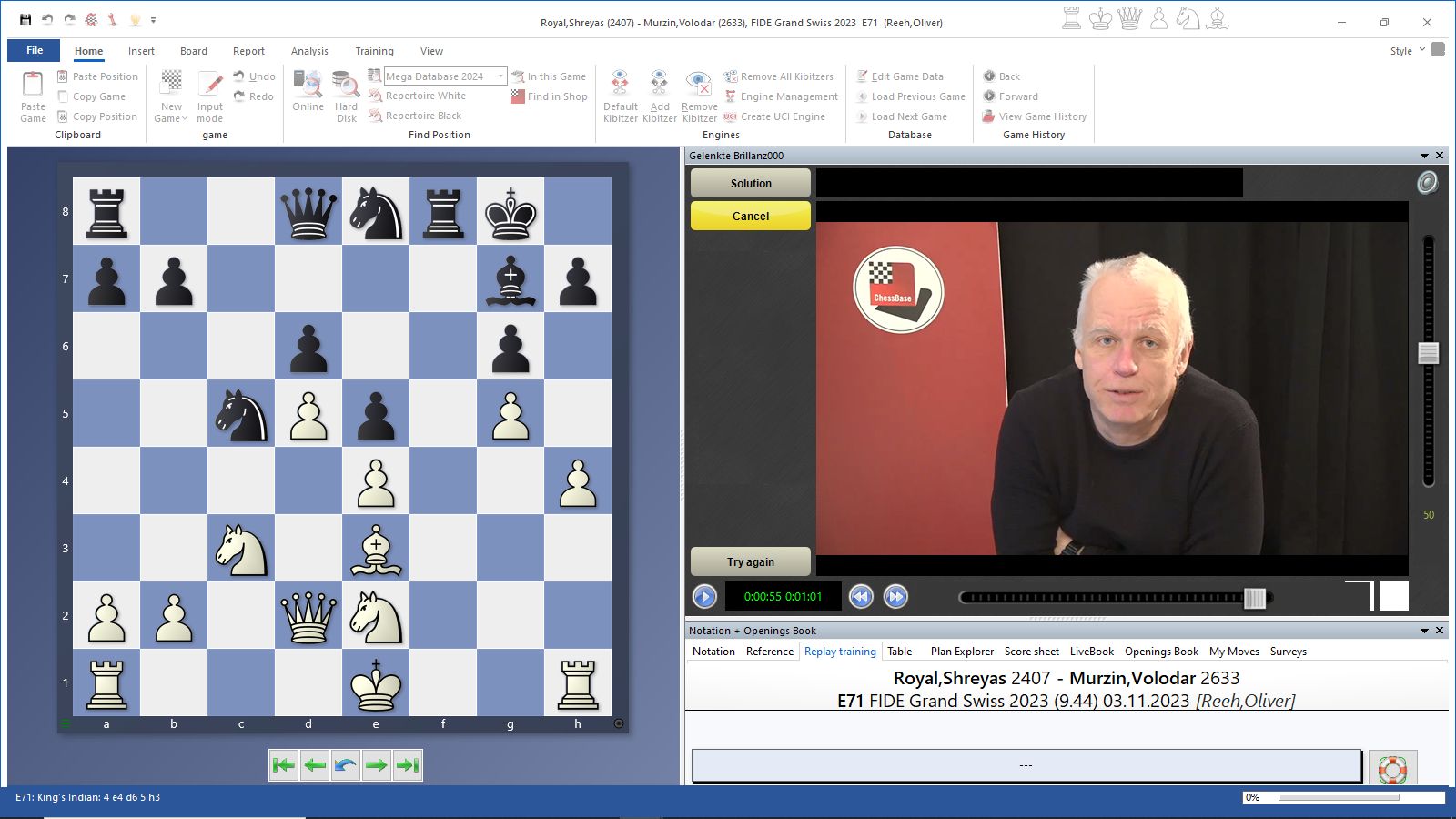Screen dimensions: 1456x819
Task: Switch to the Report ribbon tab
Action: coord(248,51)
